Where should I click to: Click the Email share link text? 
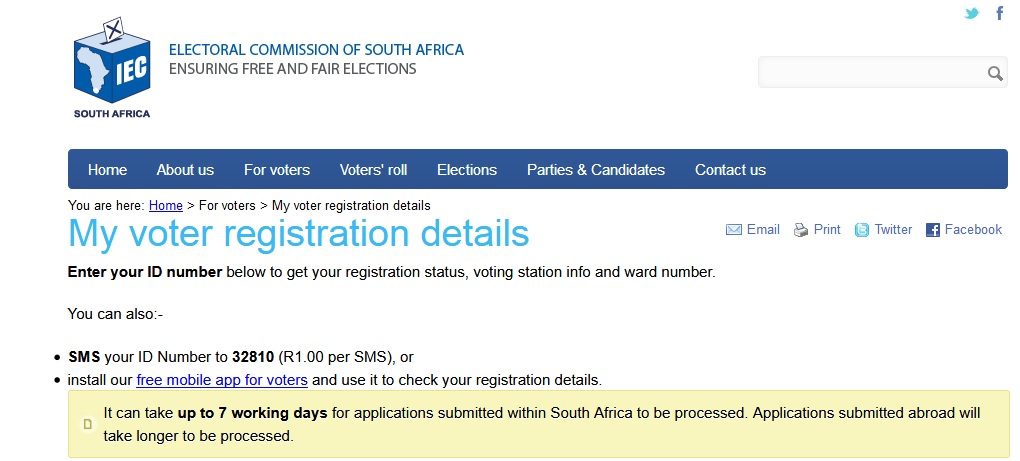[x=763, y=230]
